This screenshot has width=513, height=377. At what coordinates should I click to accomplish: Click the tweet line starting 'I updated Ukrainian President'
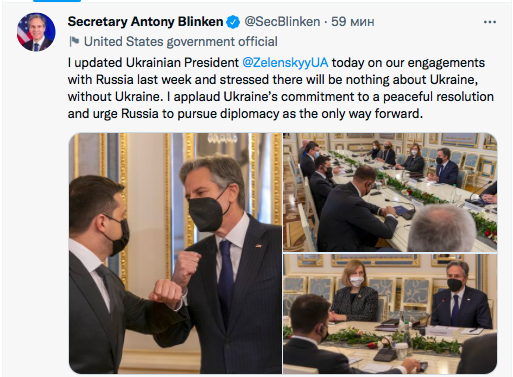276,63
